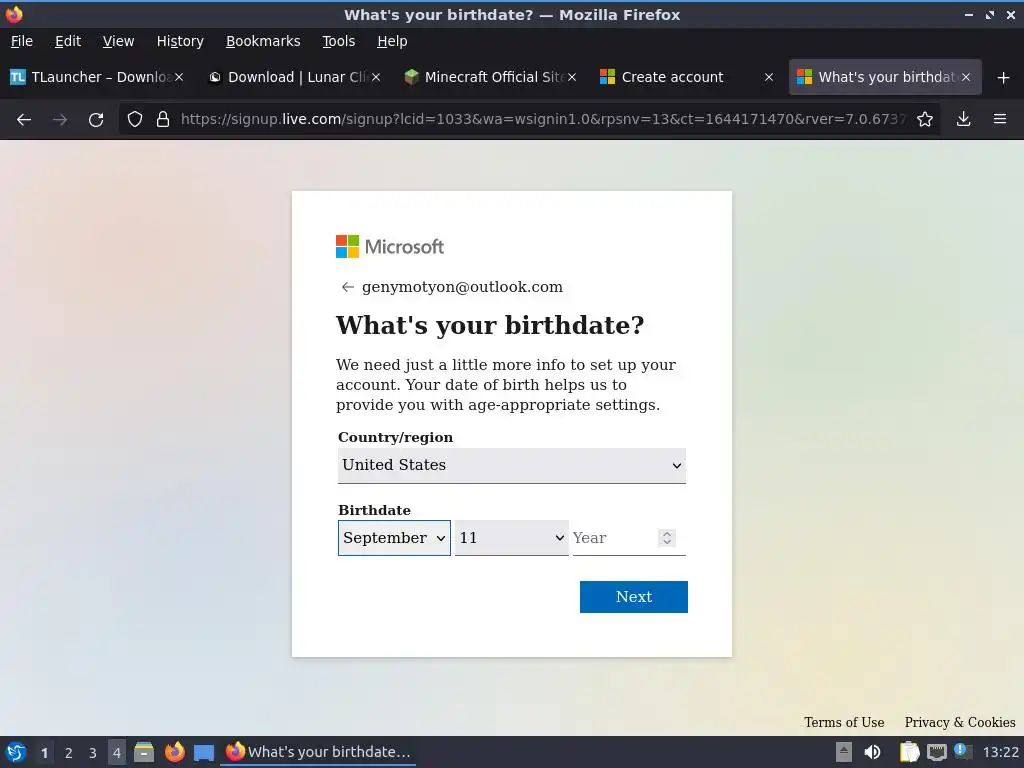Open the History menu
The width and height of the screenshot is (1024, 768).
pyautogui.click(x=180, y=41)
